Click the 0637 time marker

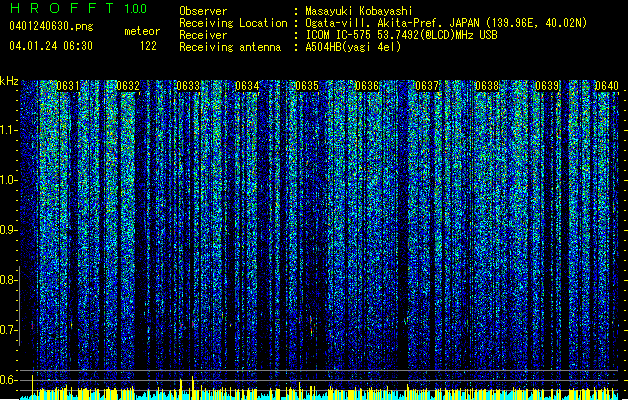point(427,86)
